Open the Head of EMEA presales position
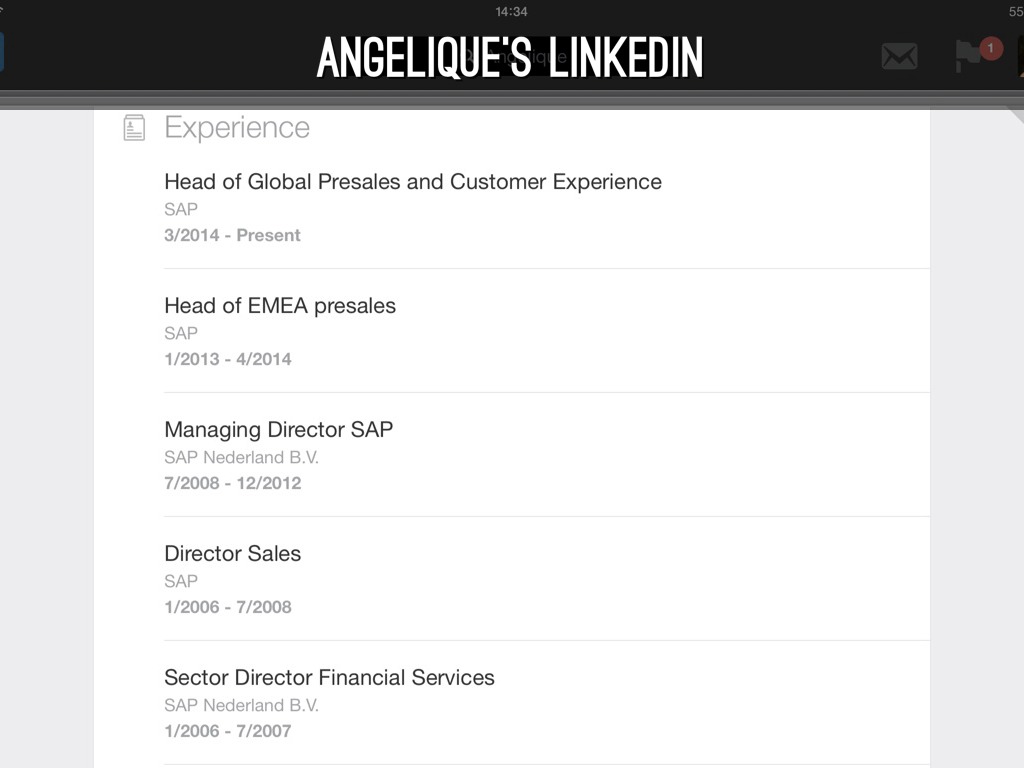 tap(280, 306)
